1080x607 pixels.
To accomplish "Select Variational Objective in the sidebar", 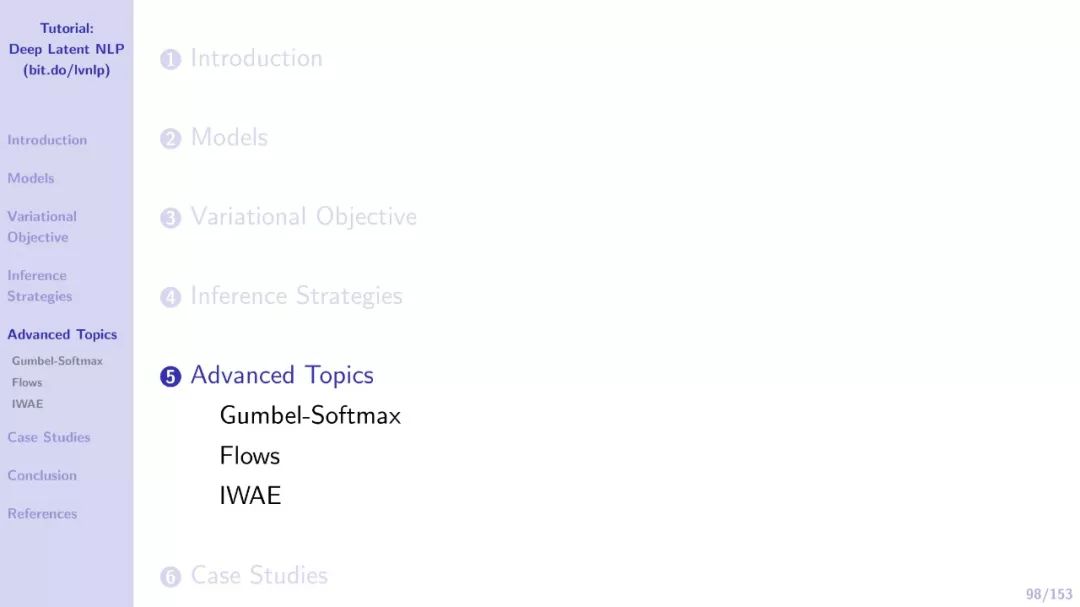I will tap(42, 227).
